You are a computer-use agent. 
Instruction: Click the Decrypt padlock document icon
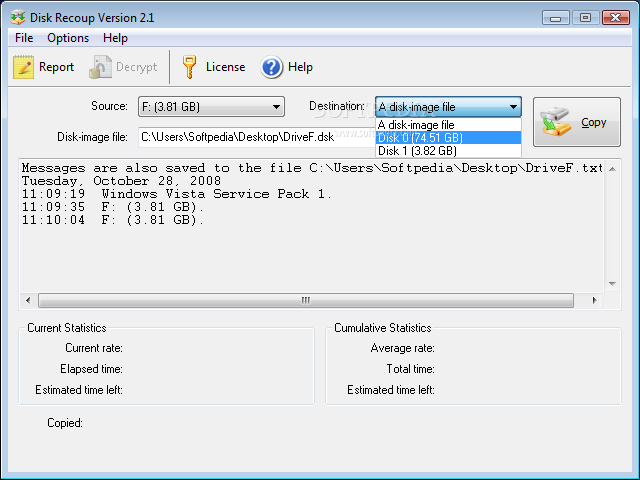point(100,67)
